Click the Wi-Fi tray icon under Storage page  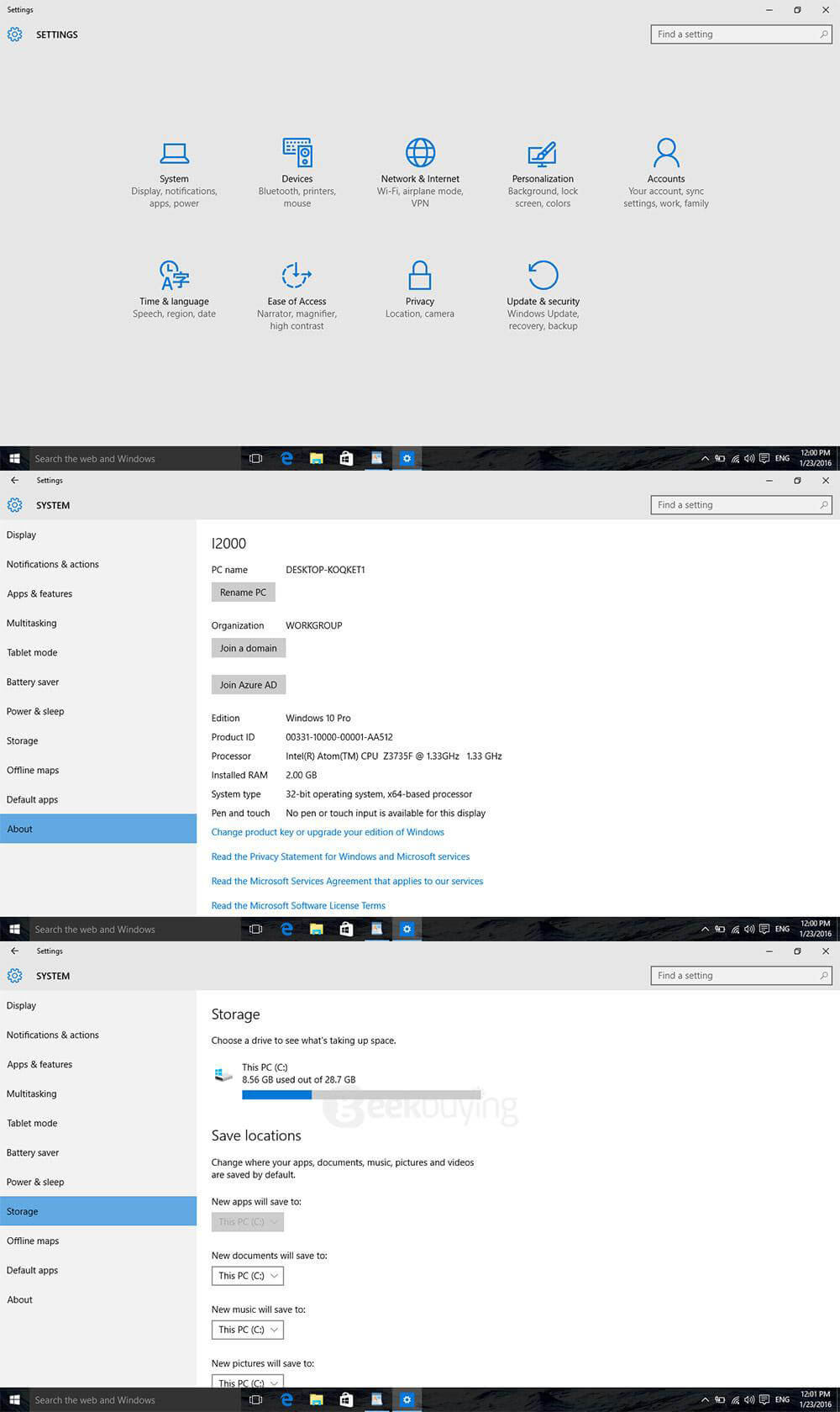tap(735, 1400)
